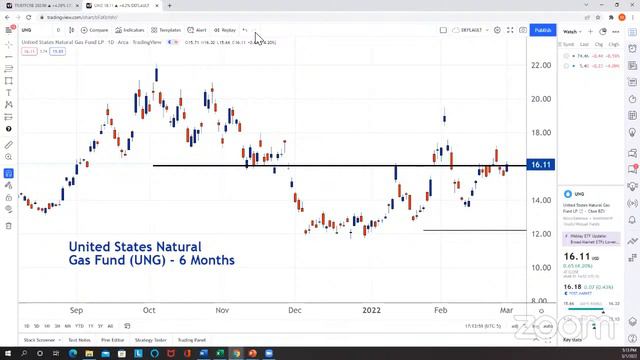This screenshot has height=360, width=640.
Task: Select the trend line drawing tool
Action: 9,57
